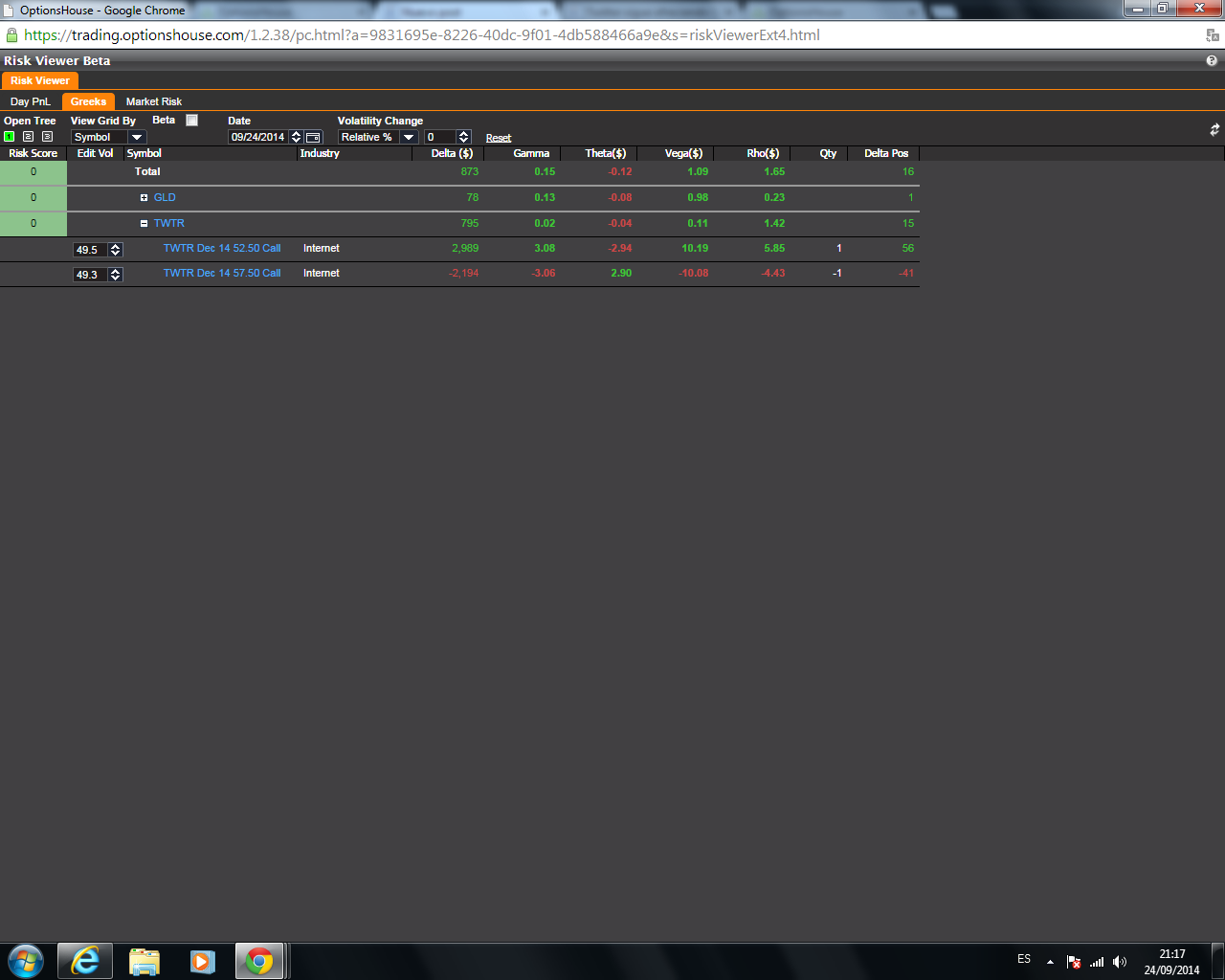Click the Reset link

(499, 138)
